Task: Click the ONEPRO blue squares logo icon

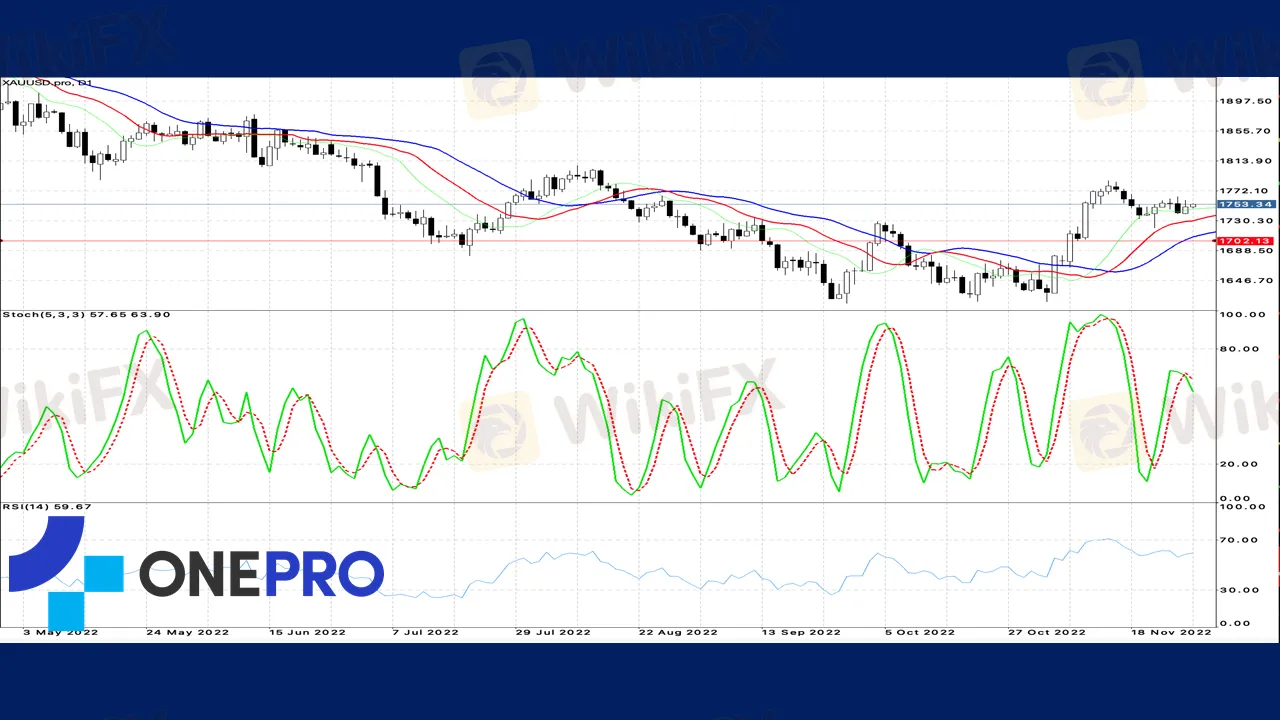Action: [64, 573]
